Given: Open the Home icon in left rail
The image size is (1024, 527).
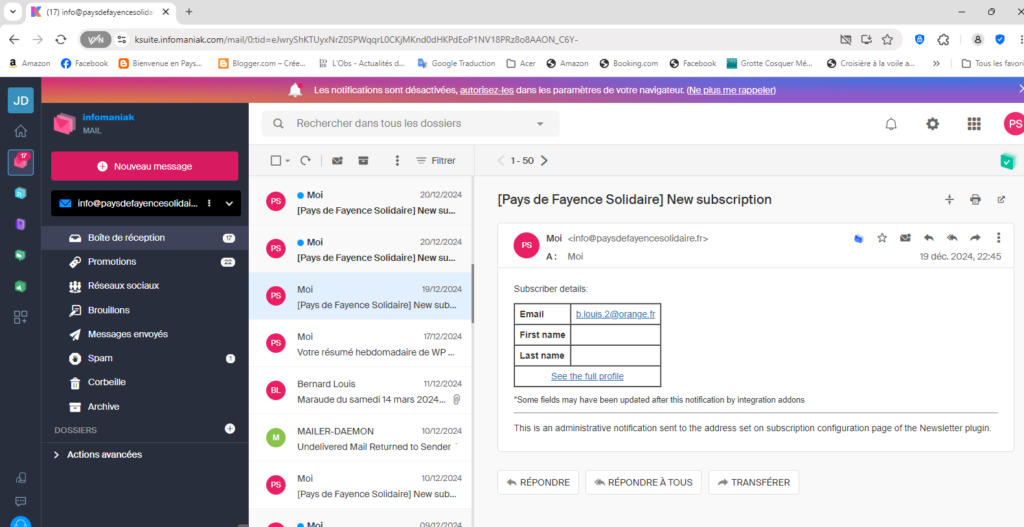Looking at the screenshot, I should [x=20, y=131].
